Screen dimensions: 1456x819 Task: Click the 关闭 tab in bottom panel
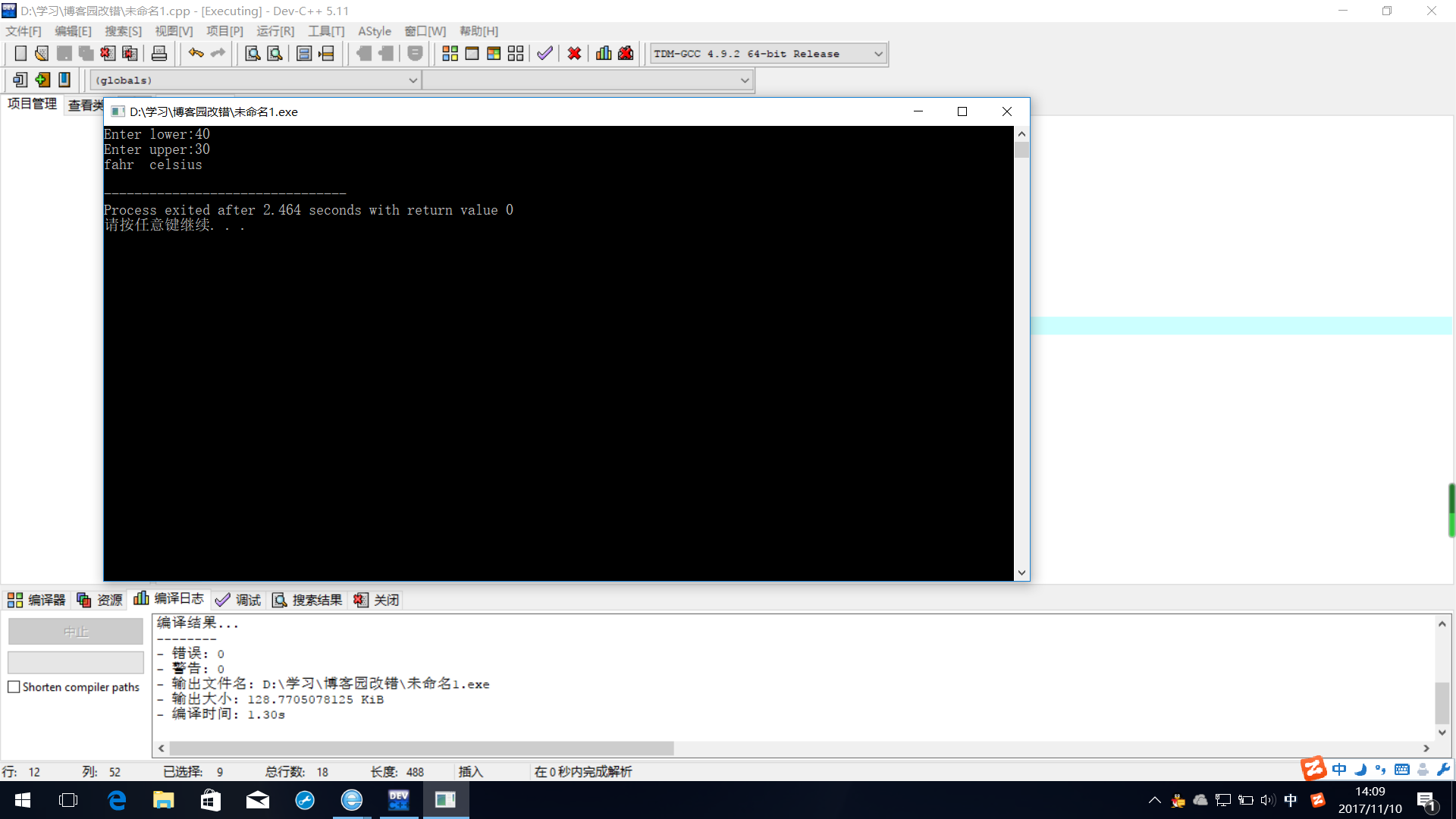pyautogui.click(x=376, y=600)
